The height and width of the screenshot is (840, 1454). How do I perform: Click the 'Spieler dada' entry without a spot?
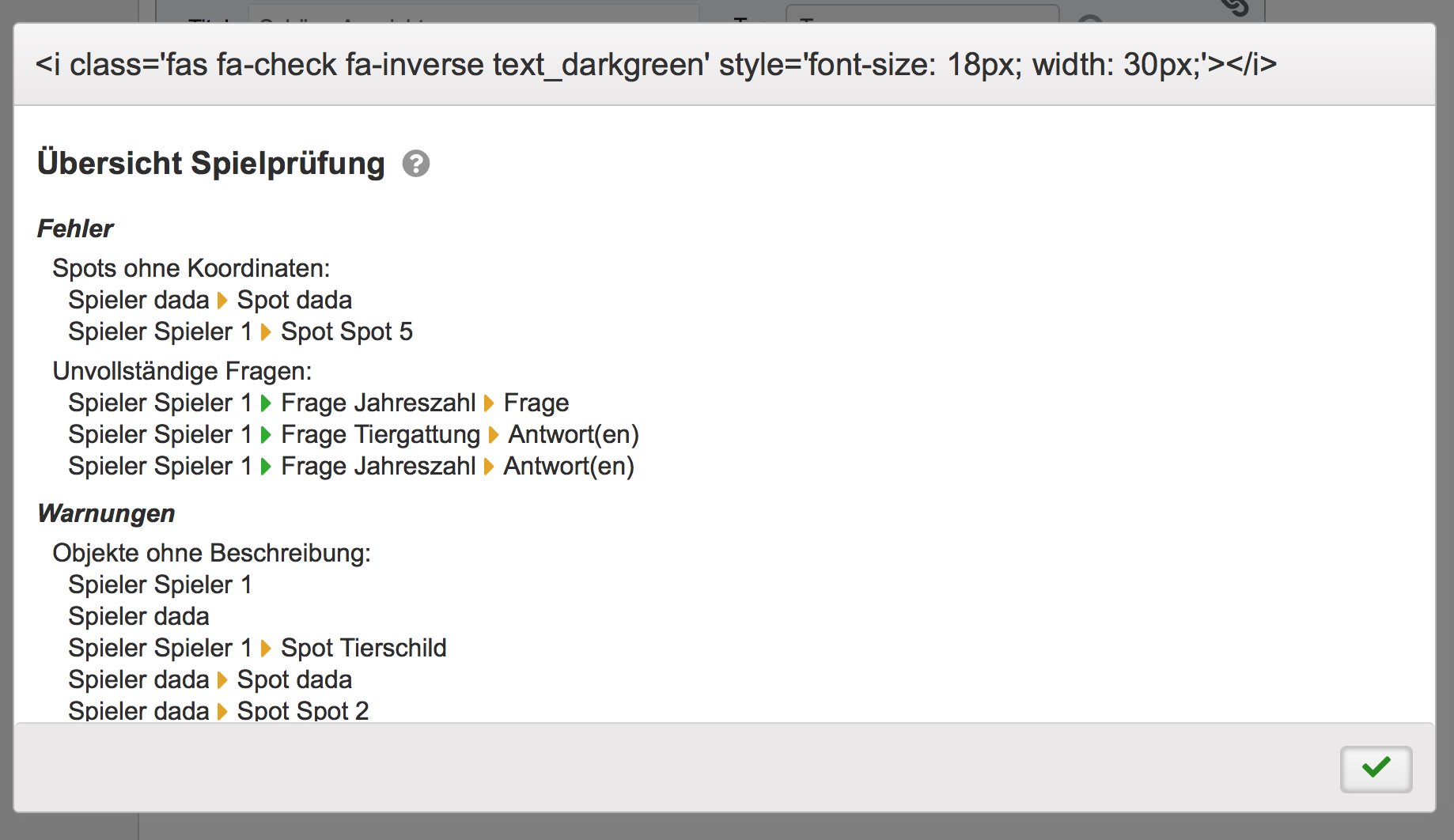138,617
